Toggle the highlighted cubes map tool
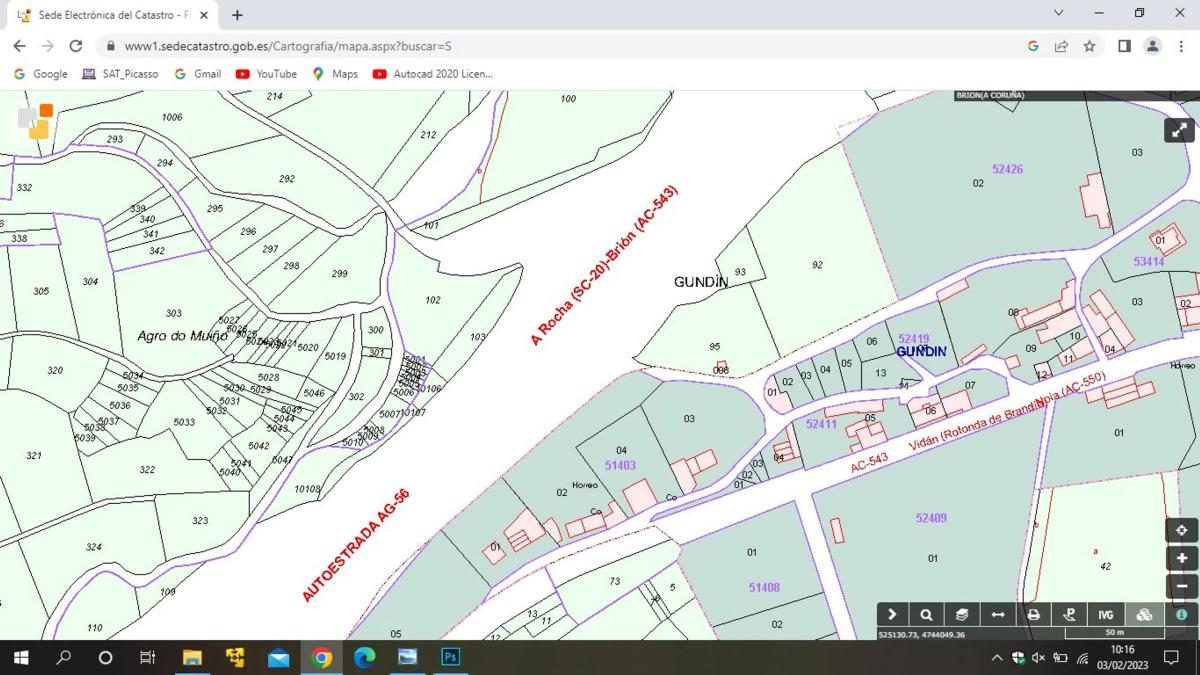1200x675 pixels. pos(1144,615)
